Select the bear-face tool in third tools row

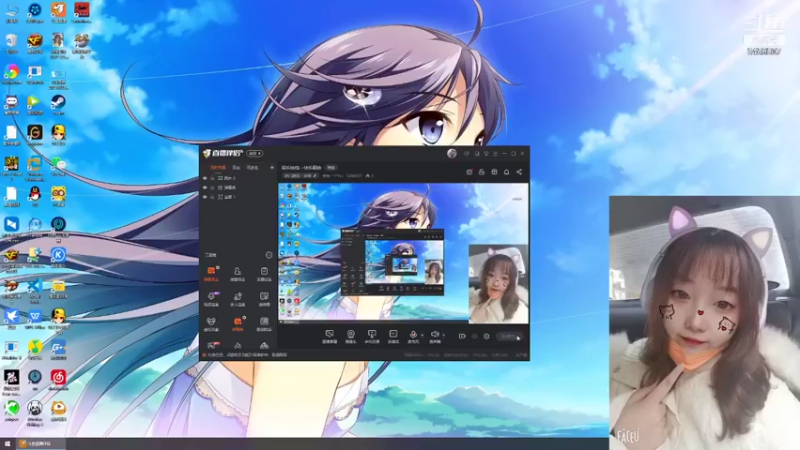pyautogui.click(x=211, y=324)
